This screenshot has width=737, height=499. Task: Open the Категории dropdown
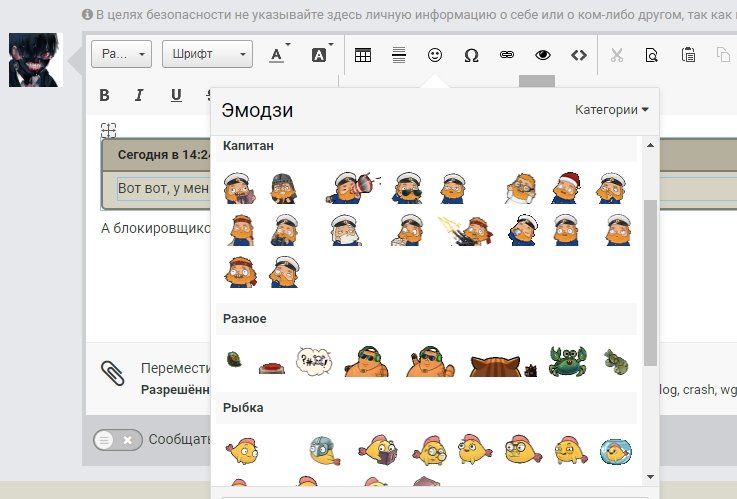tap(612, 110)
